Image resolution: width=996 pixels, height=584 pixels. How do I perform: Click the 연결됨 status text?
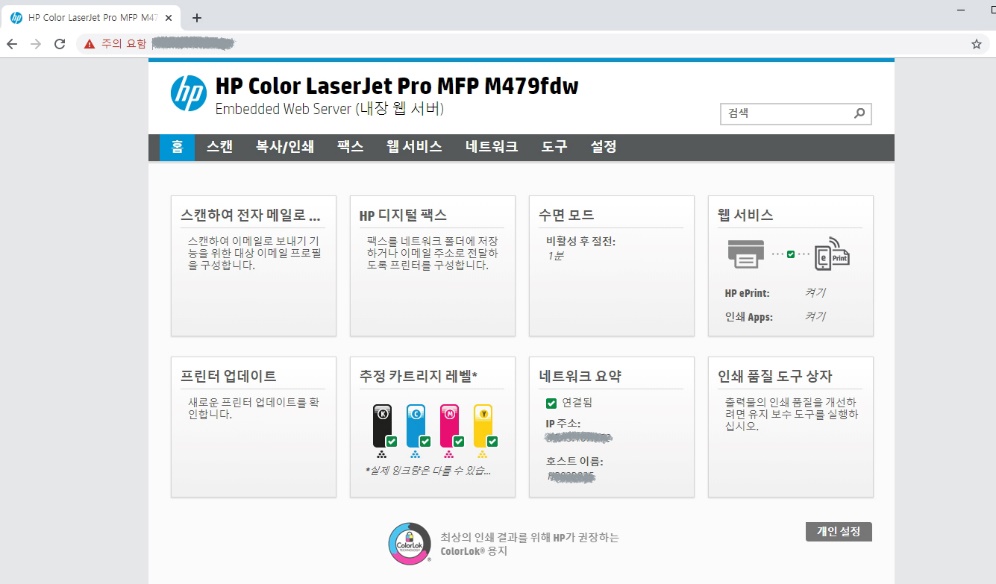coord(577,403)
